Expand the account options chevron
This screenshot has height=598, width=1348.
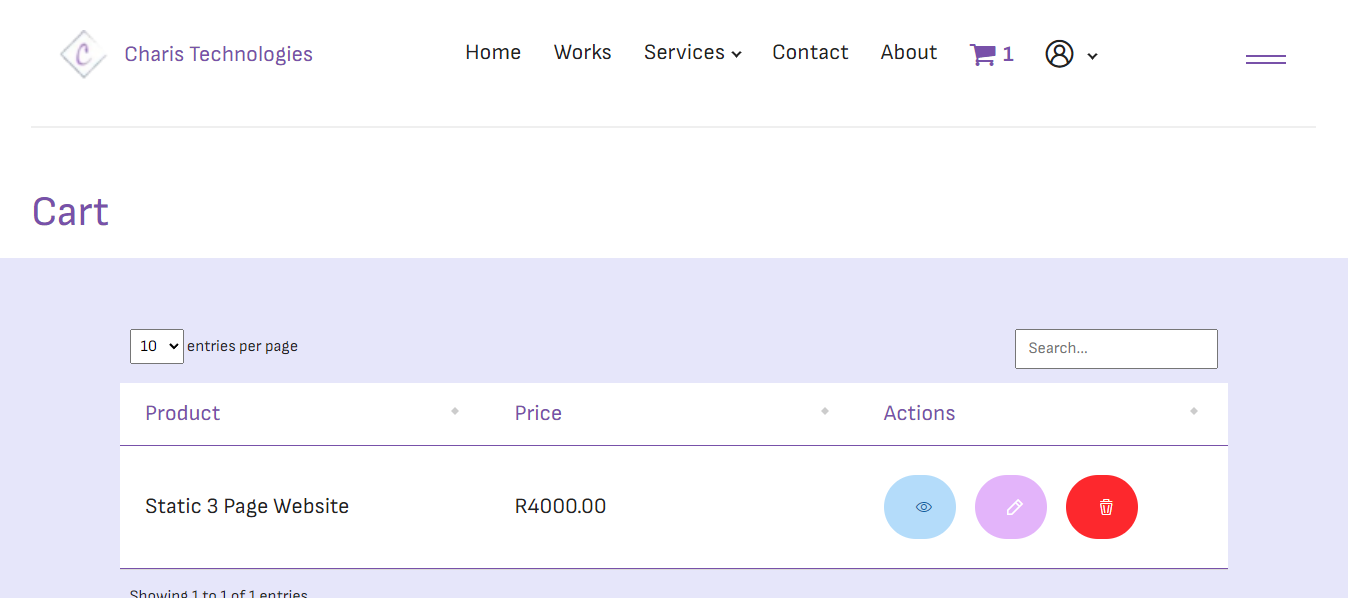coord(1092,56)
